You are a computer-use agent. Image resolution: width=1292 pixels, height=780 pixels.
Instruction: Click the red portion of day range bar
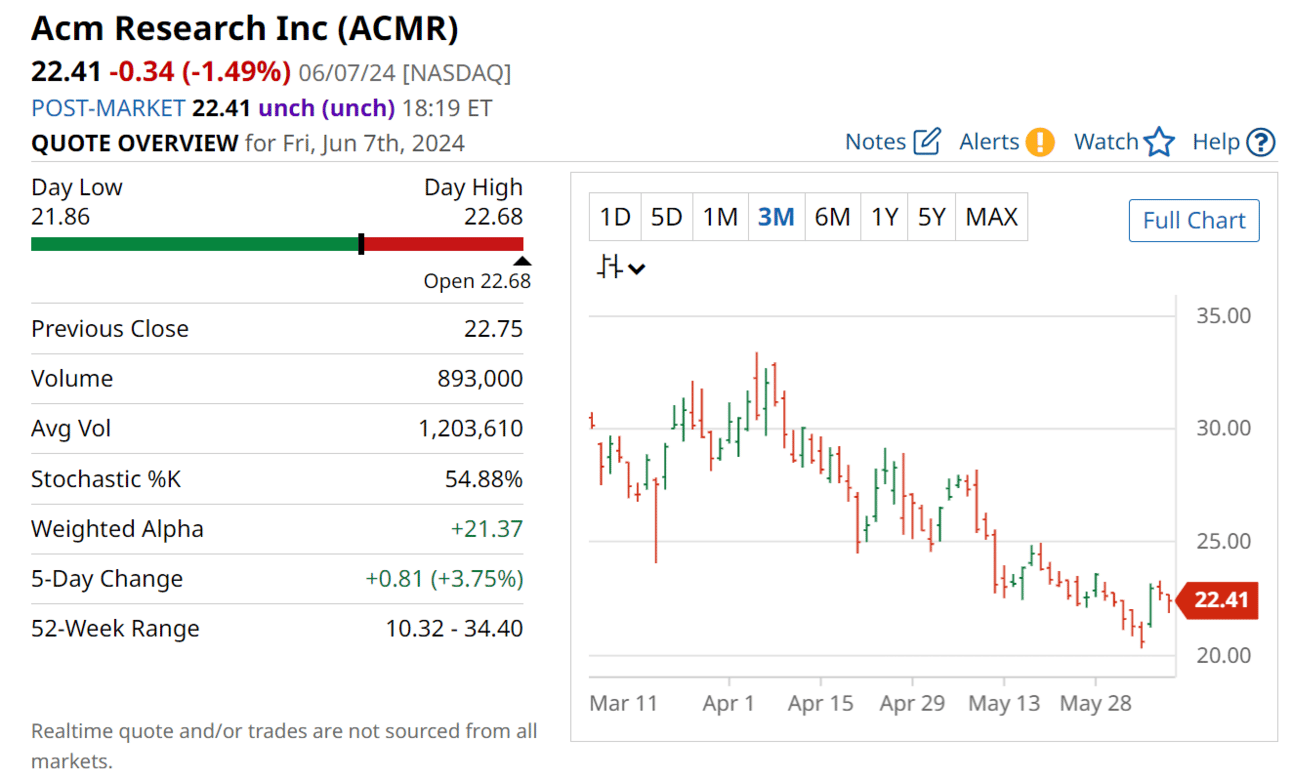[x=444, y=244]
